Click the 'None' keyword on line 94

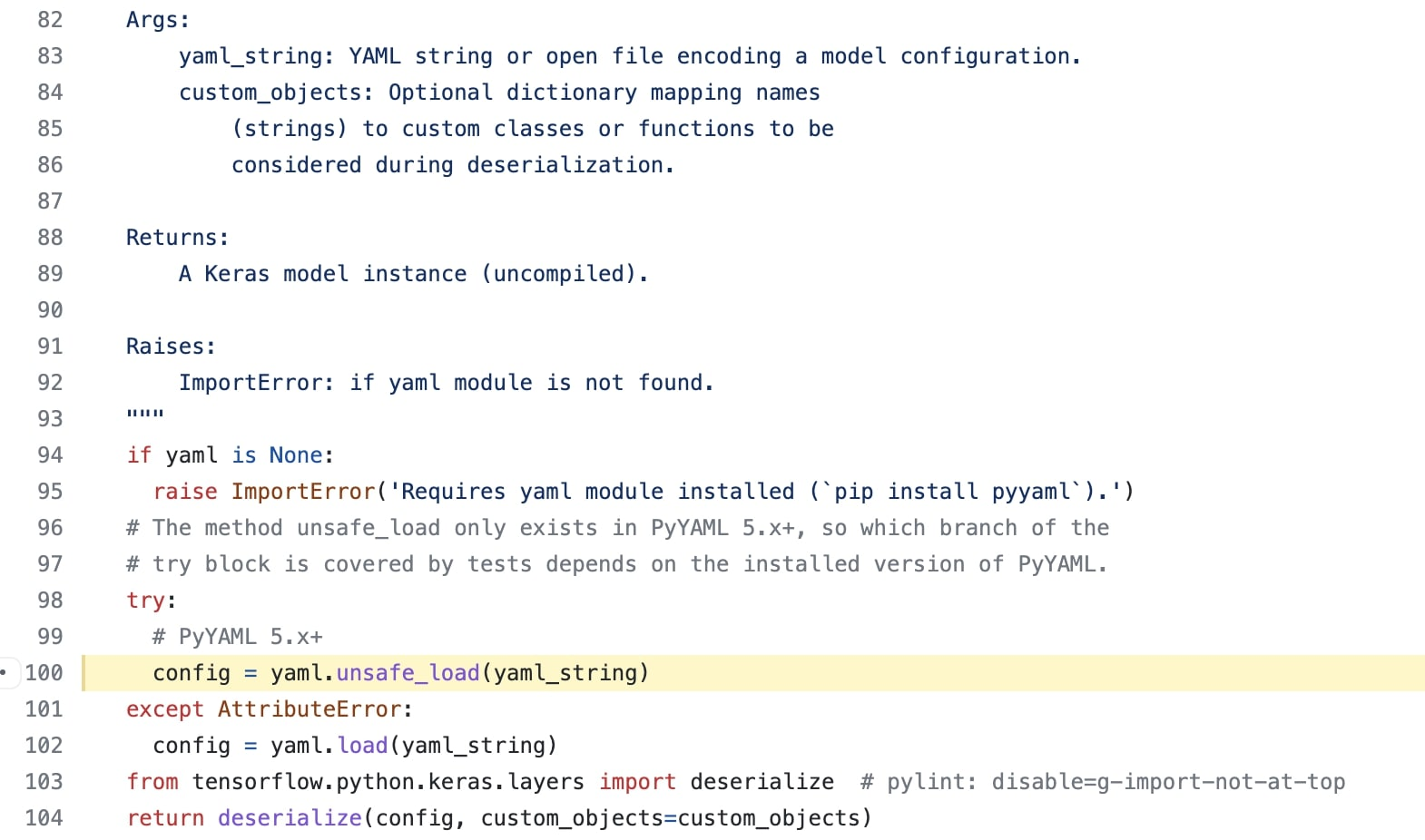296,455
